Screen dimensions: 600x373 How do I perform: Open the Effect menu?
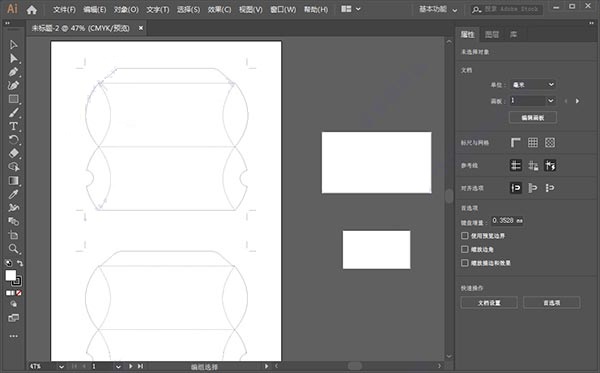[220, 10]
